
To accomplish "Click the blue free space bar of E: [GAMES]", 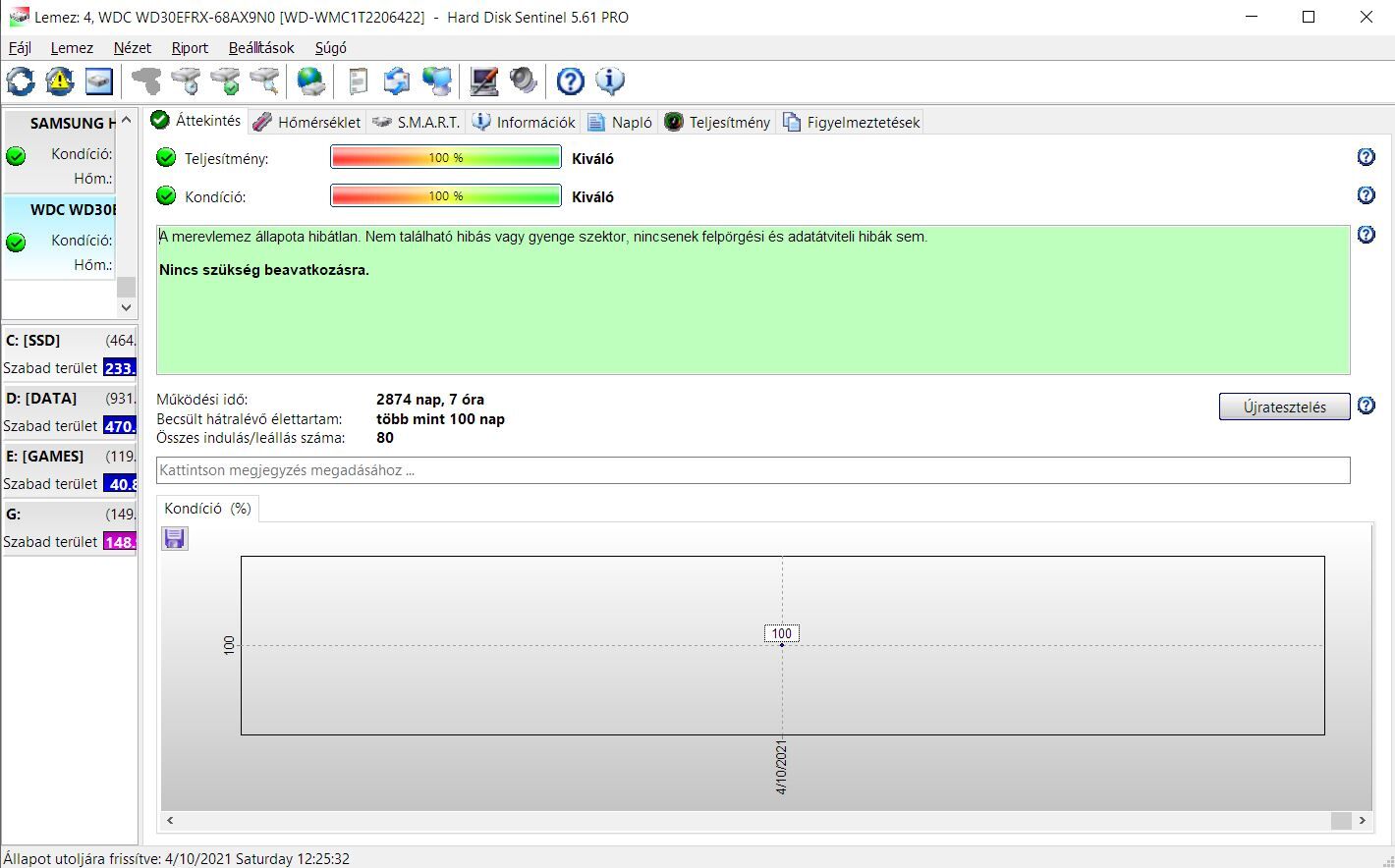I will click(120, 483).
